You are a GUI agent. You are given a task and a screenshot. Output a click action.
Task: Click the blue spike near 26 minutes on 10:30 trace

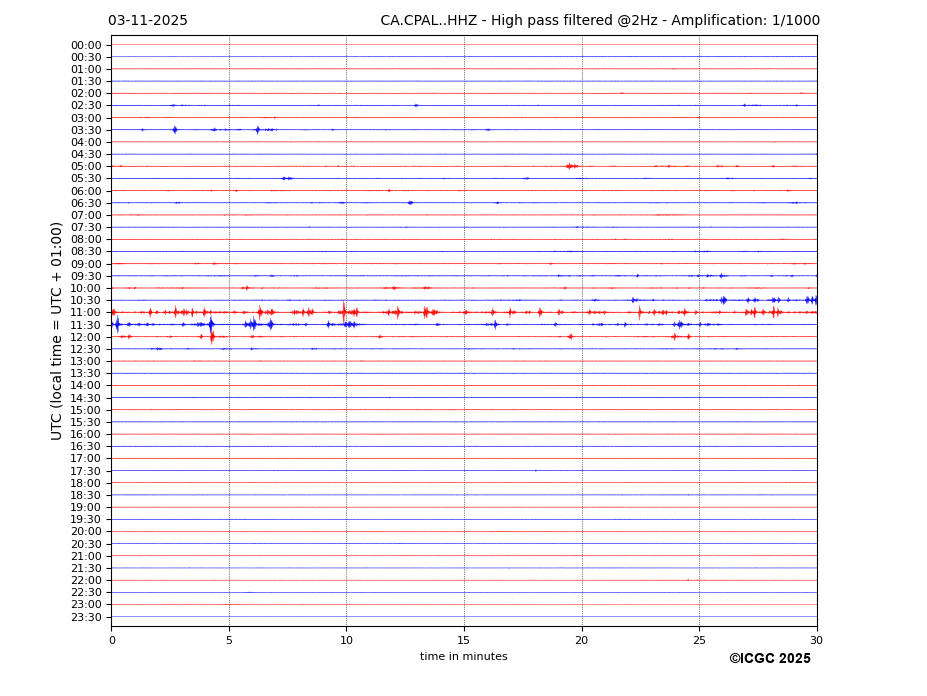[723, 300]
